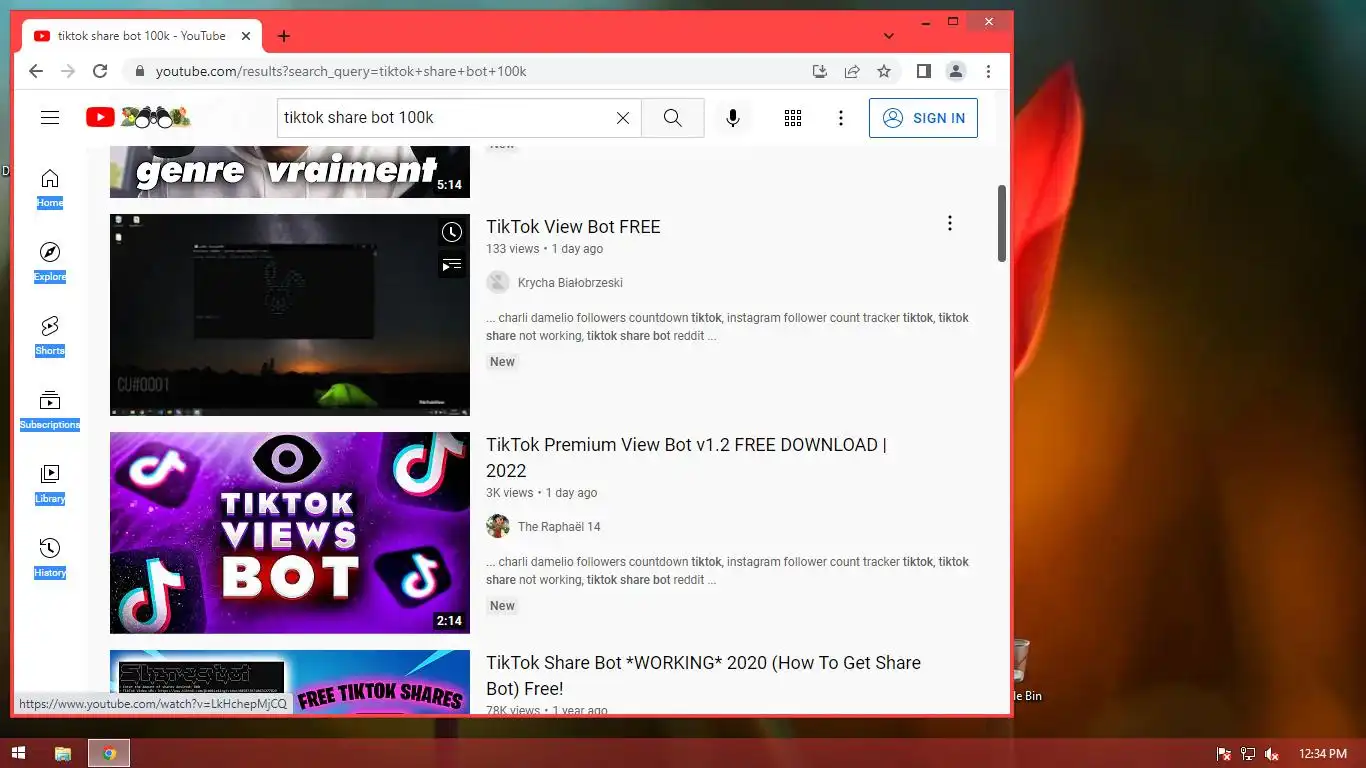The image size is (1366, 768).
Task: View site information lock icon
Action: pyautogui.click(x=139, y=71)
